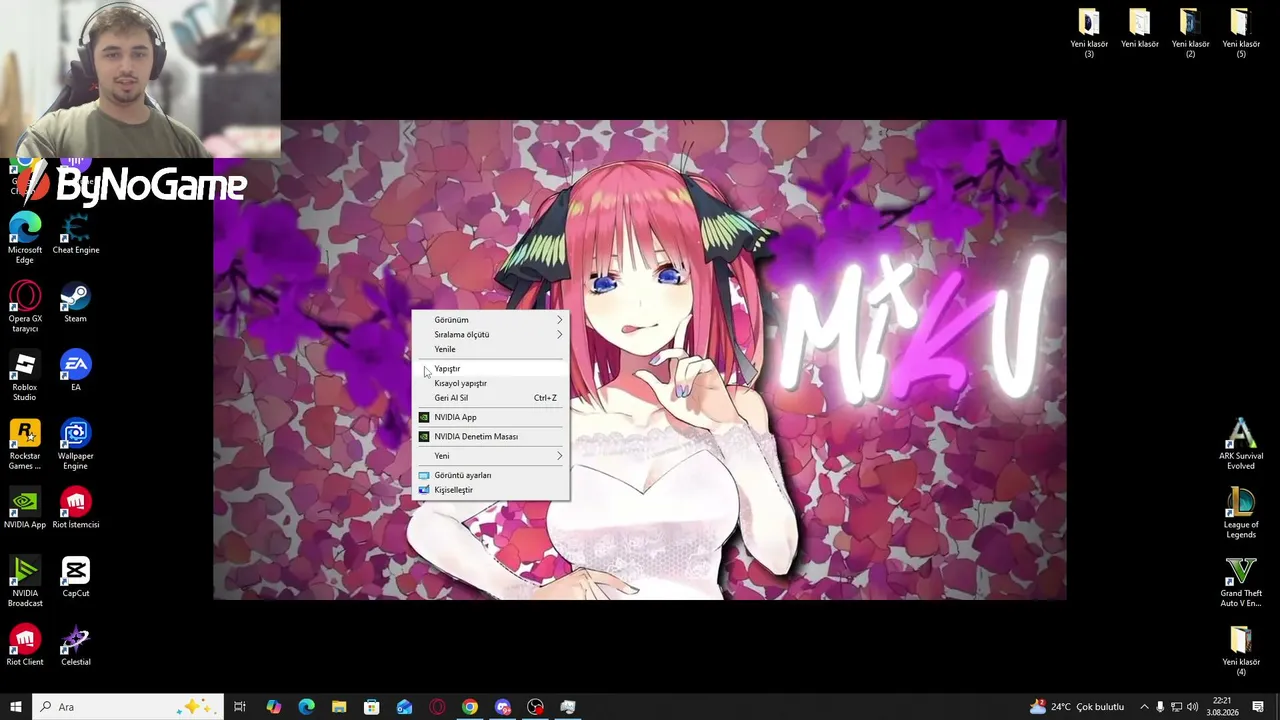Select the Rockstar Games desktop icon

[x=25, y=444]
